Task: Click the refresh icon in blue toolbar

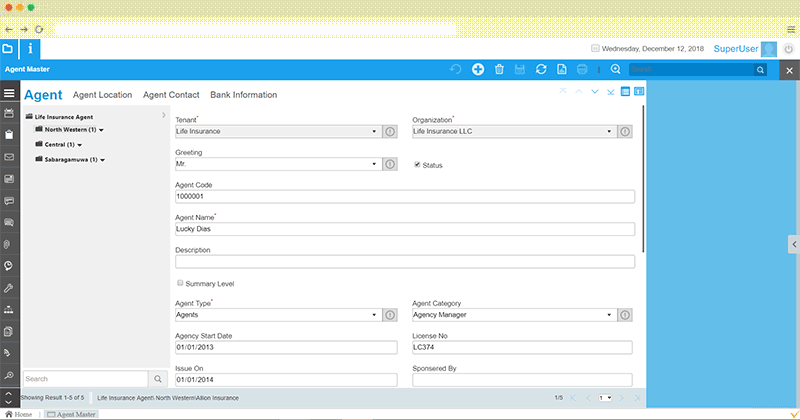Action: click(541, 69)
